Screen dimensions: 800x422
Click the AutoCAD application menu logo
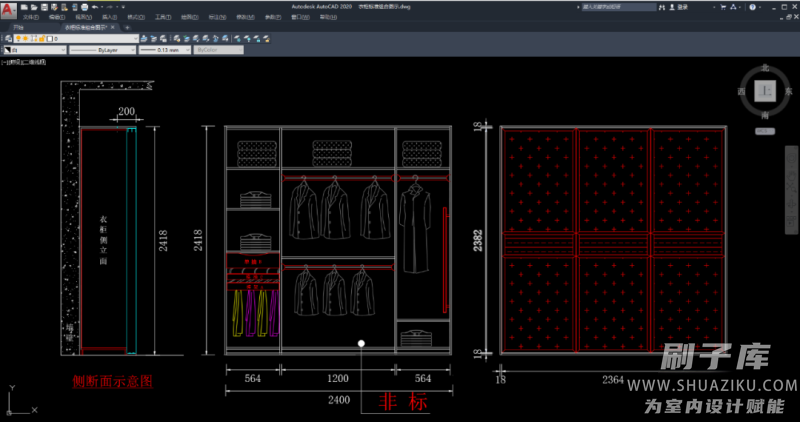tap(8, 9)
